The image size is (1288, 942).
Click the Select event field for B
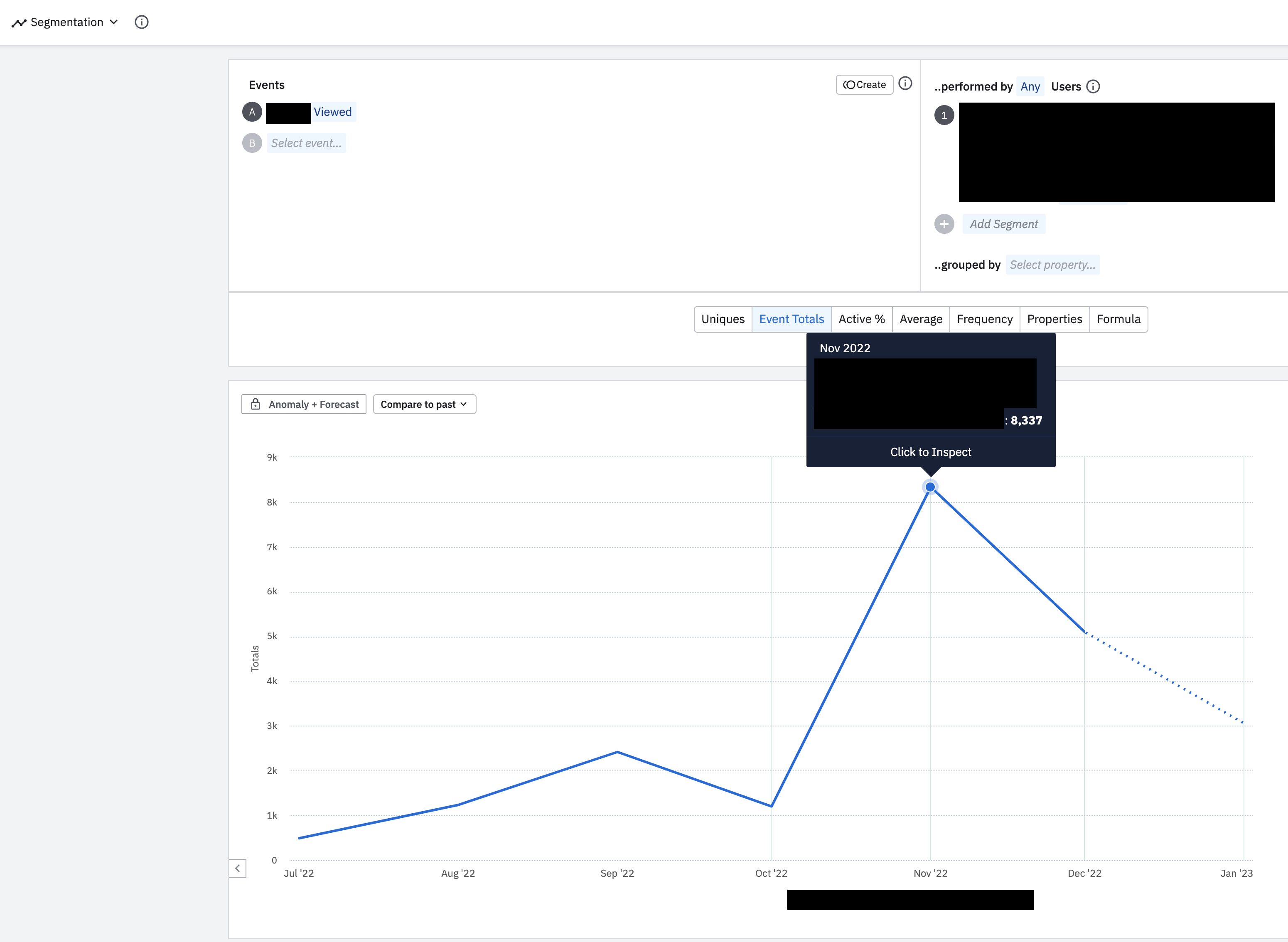tap(306, 143)
